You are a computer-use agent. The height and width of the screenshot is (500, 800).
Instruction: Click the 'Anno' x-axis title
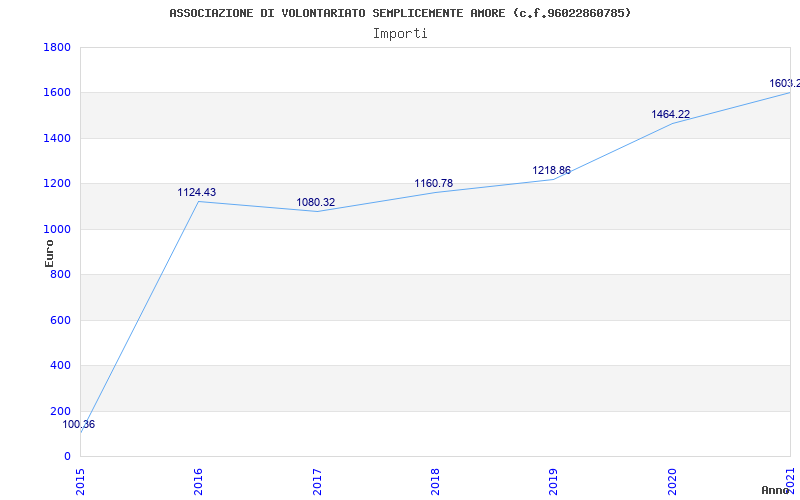pos(776,490)
